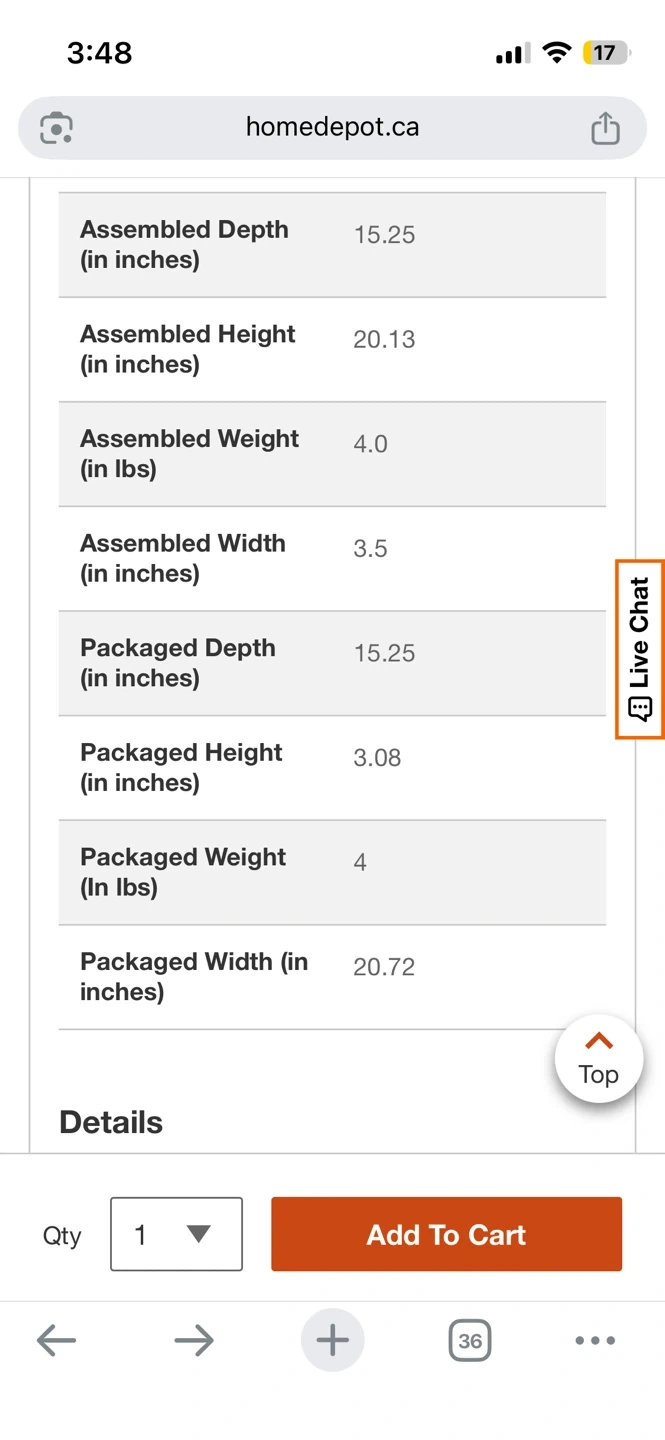
Task: Tap the battery indicator in status bar
Action: 605,53
